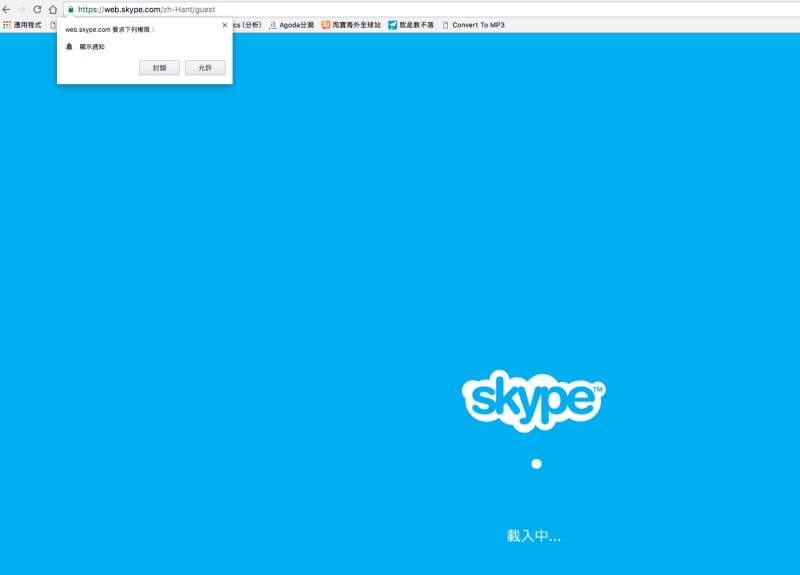Image resolution: width=800 pixels, height=575 pixels.
Task: Click the green secure padlock icon
Action: pos(70,9)
